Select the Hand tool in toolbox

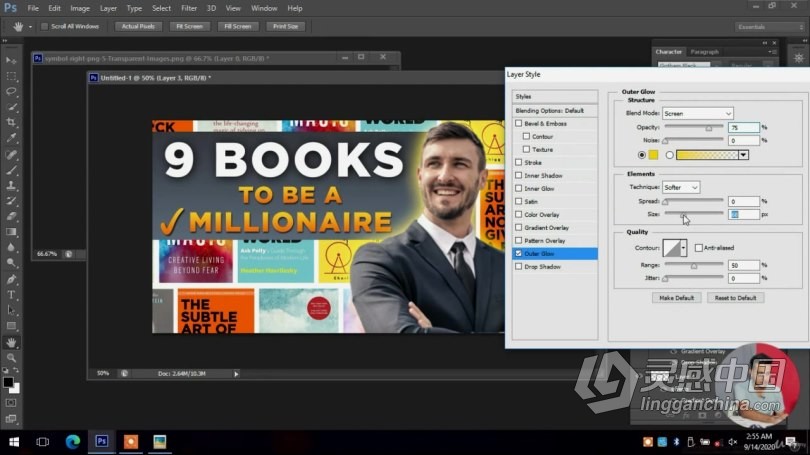[11, 342]
